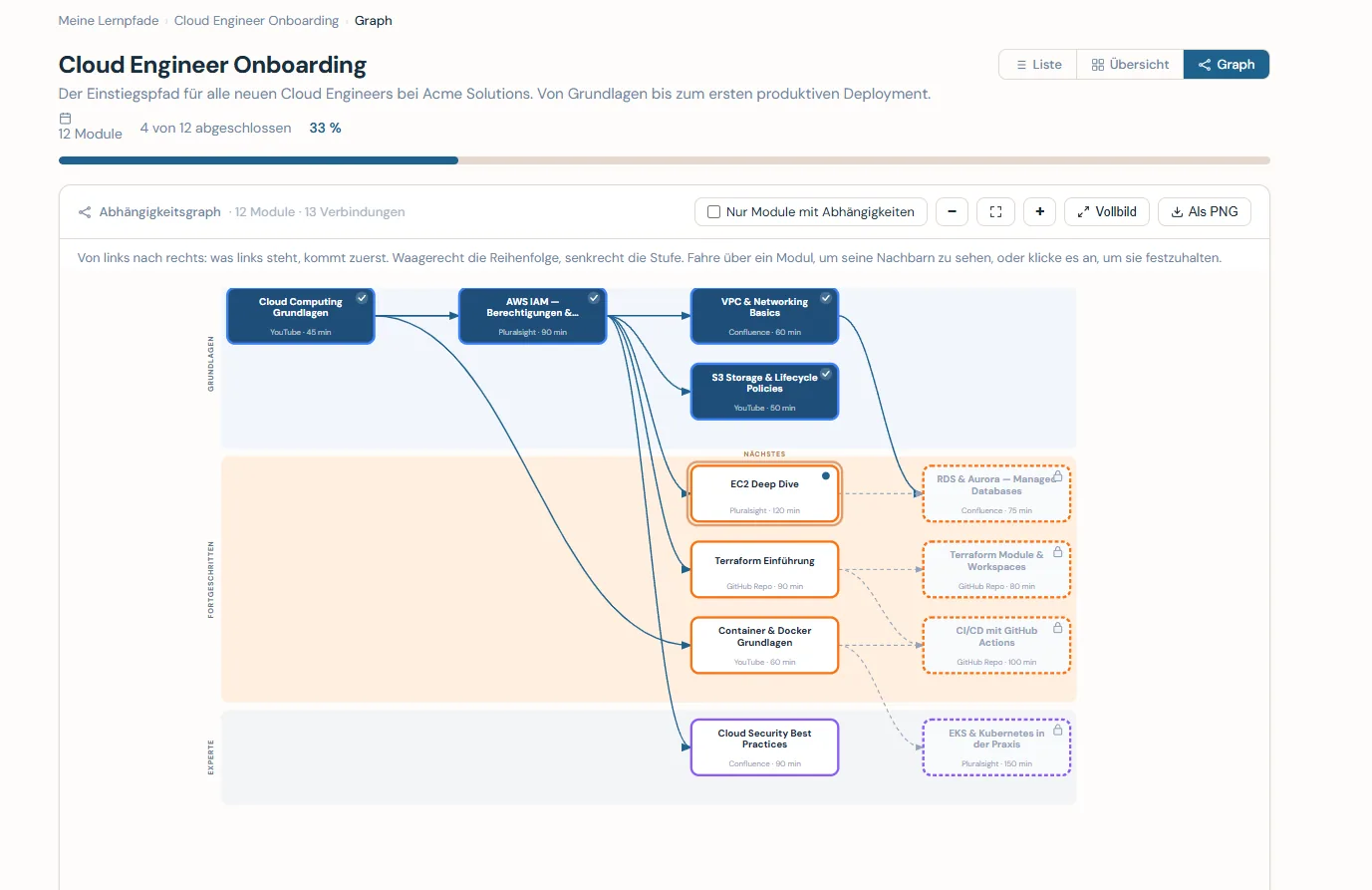Switch to Übersicht view tab
Viewport: 1372px width, 890px height.
tap(1130, 64)
